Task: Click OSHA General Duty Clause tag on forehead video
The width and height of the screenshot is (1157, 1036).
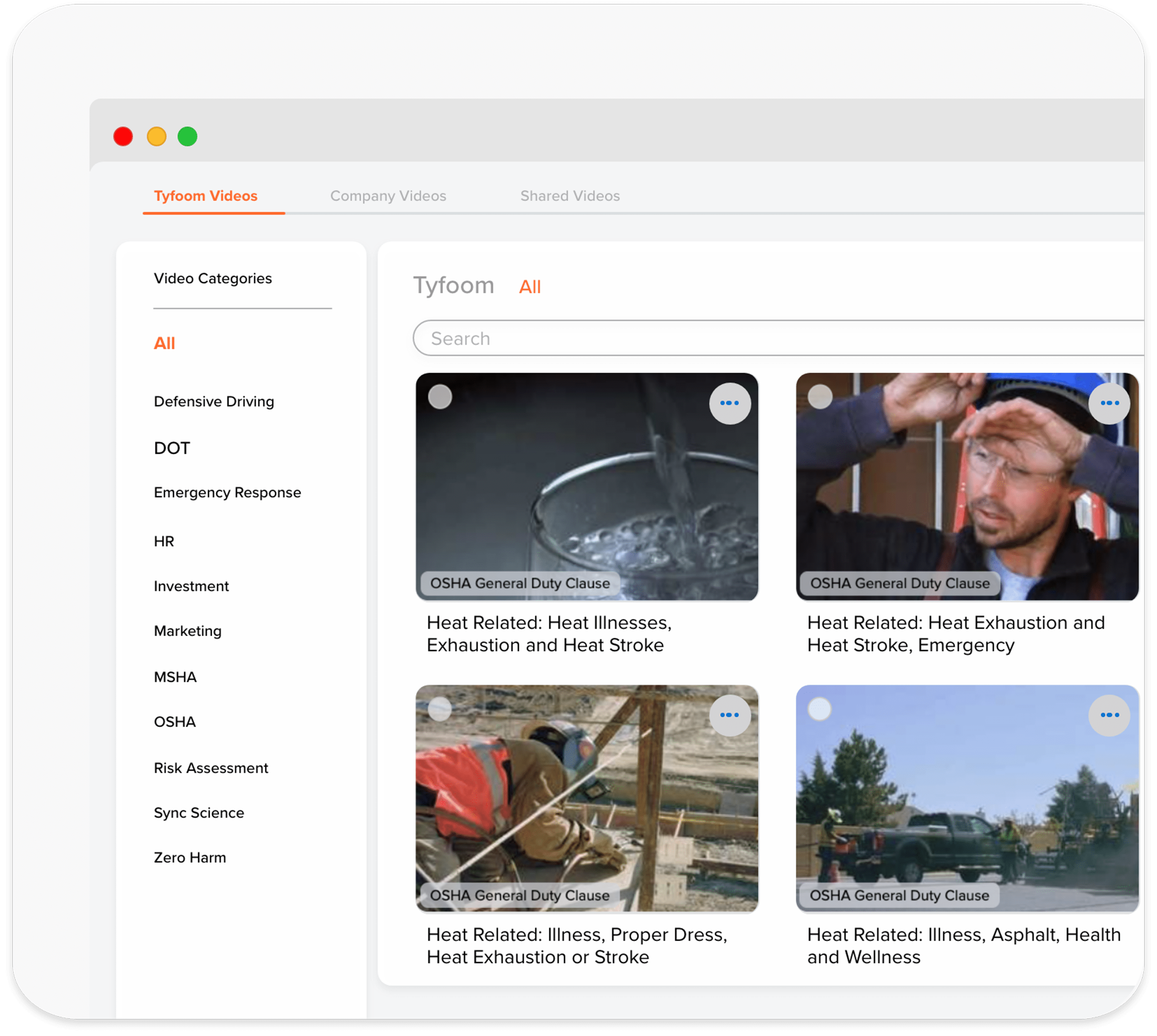Action: [900, 583]
